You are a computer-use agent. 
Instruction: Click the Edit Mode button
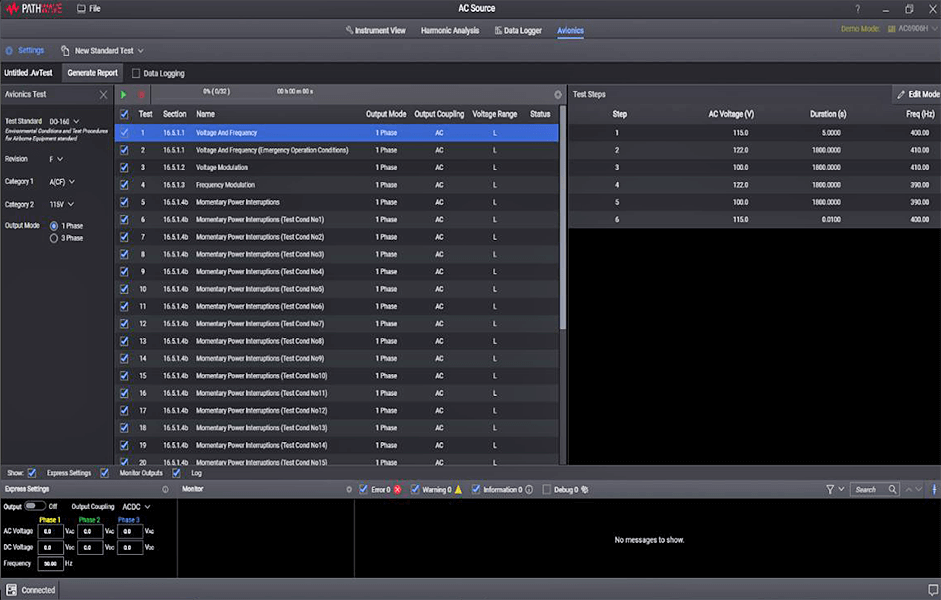point(917,94)
